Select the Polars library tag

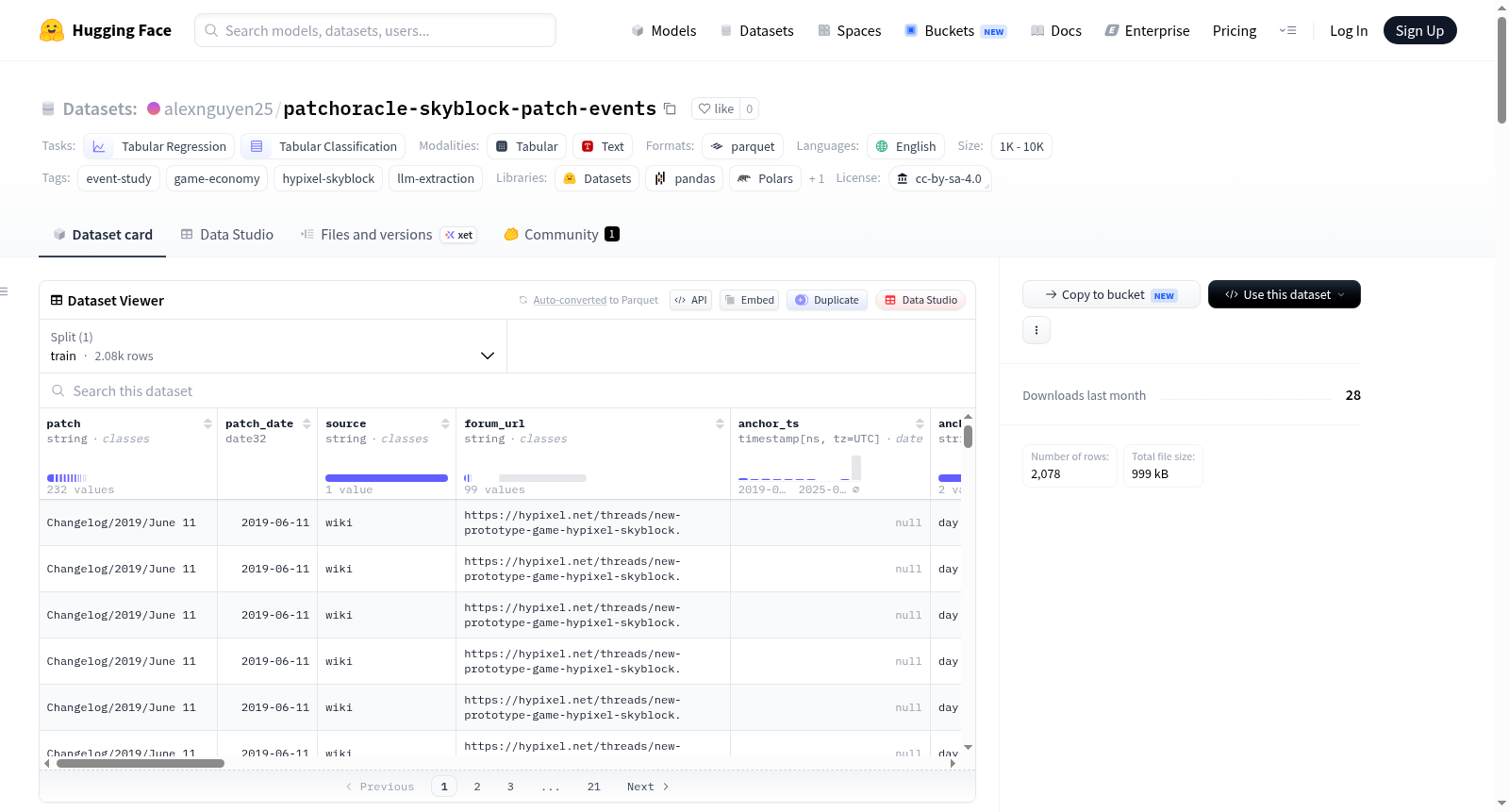pos(766,178)
